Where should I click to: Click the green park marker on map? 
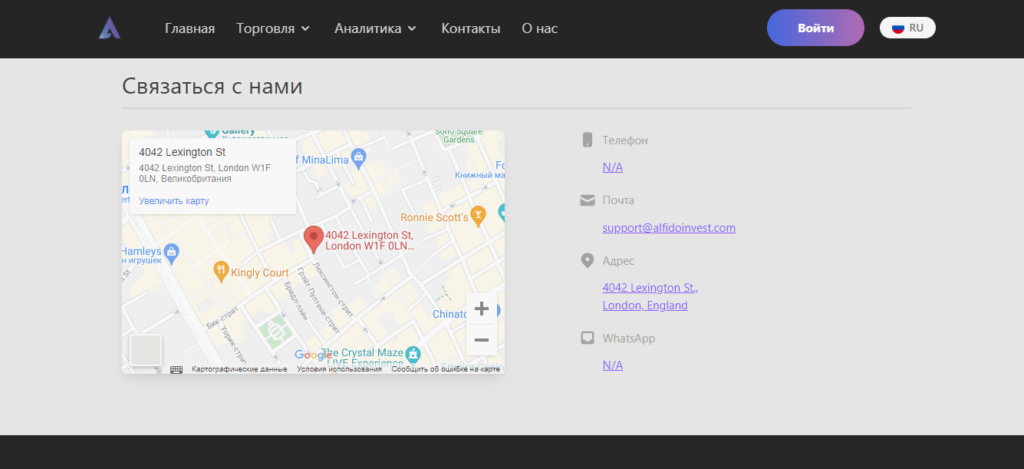click(x=277, y=331)
